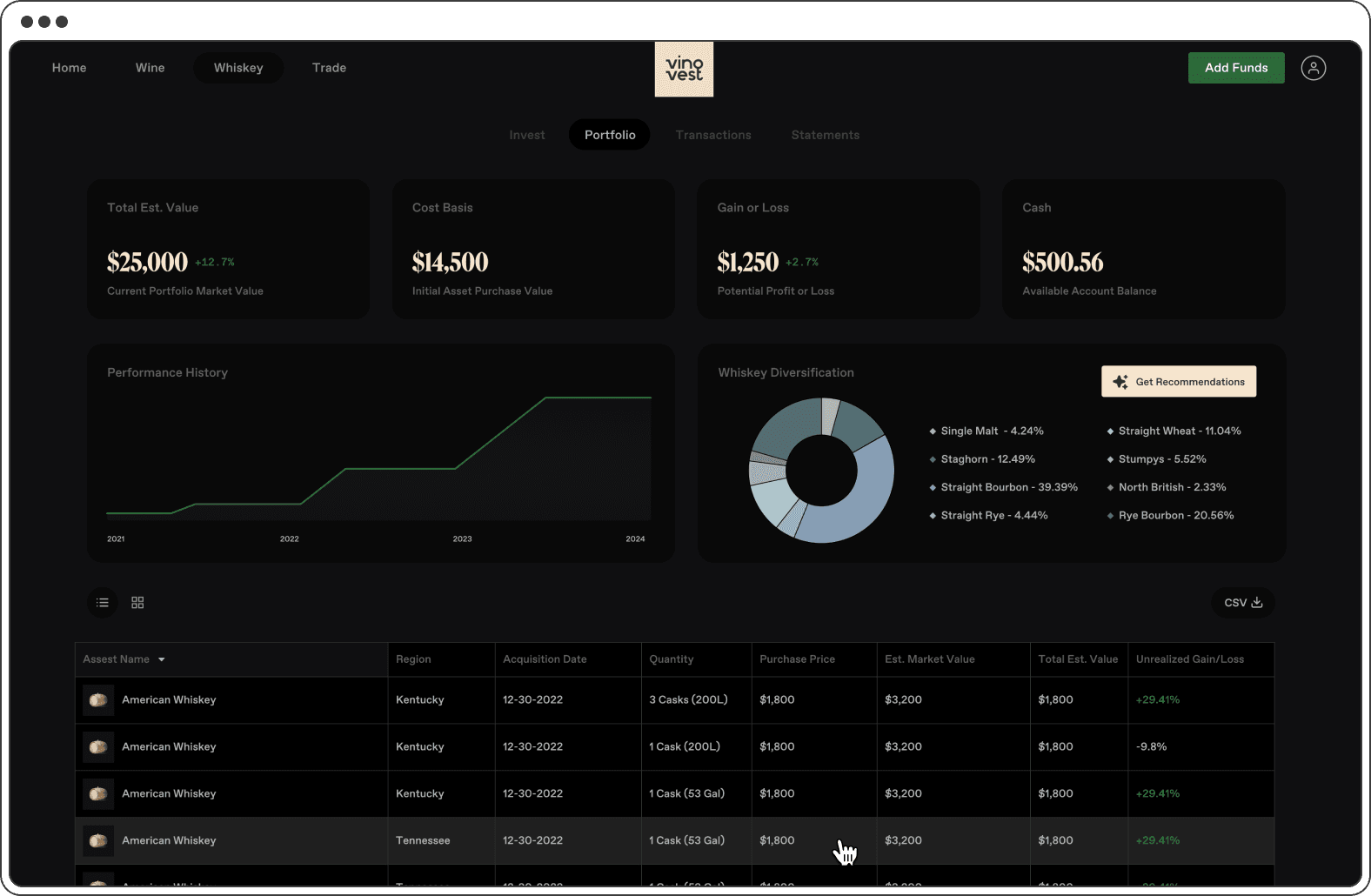This screenshot has width=1371, height=896.
Task: Click the Add Funds button
Action: (x=1236, y=68)
